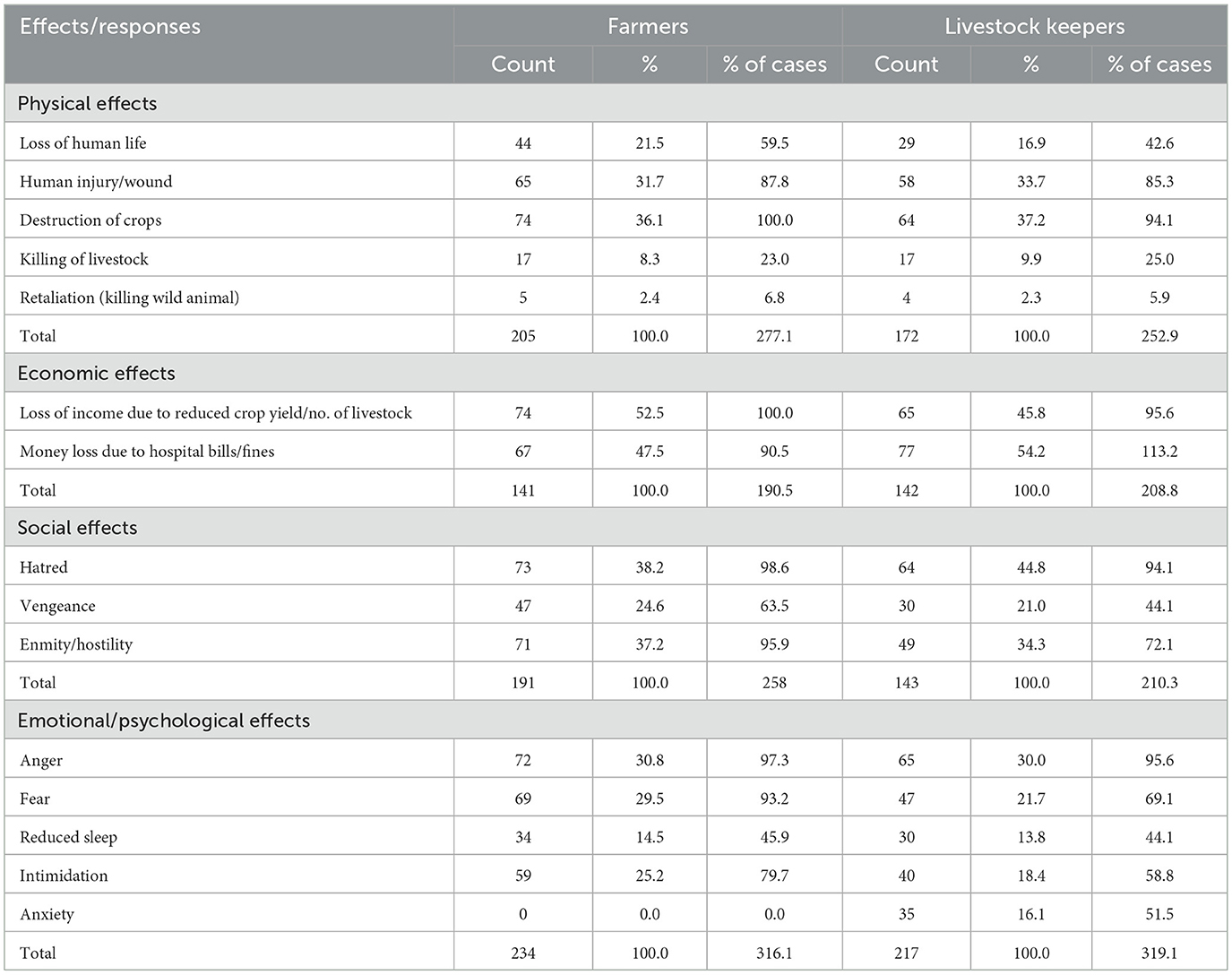Select the Vengeance row label

(57, 606)
